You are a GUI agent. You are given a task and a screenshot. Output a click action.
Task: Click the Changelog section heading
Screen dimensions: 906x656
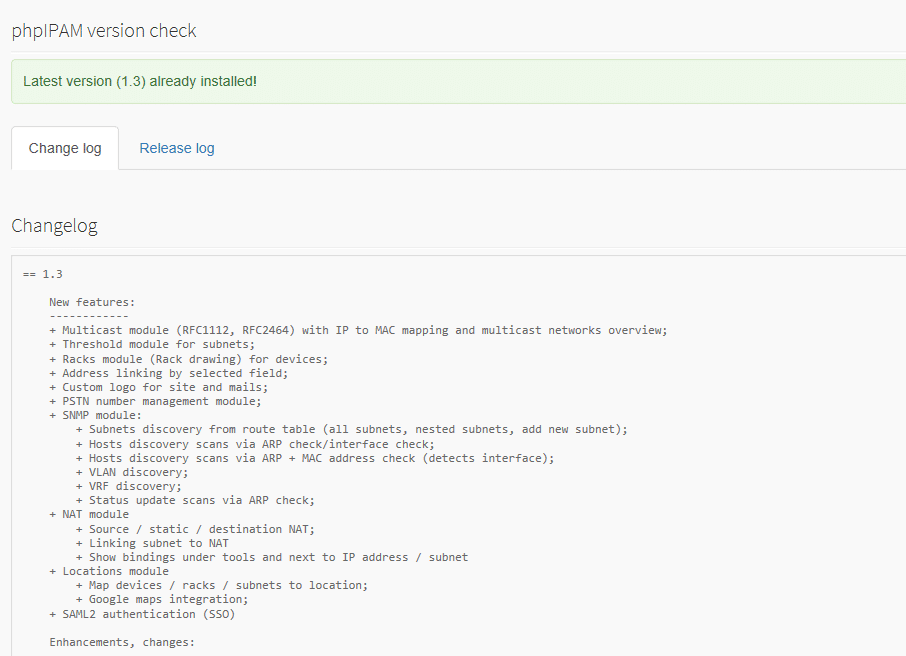pos(54,225)
